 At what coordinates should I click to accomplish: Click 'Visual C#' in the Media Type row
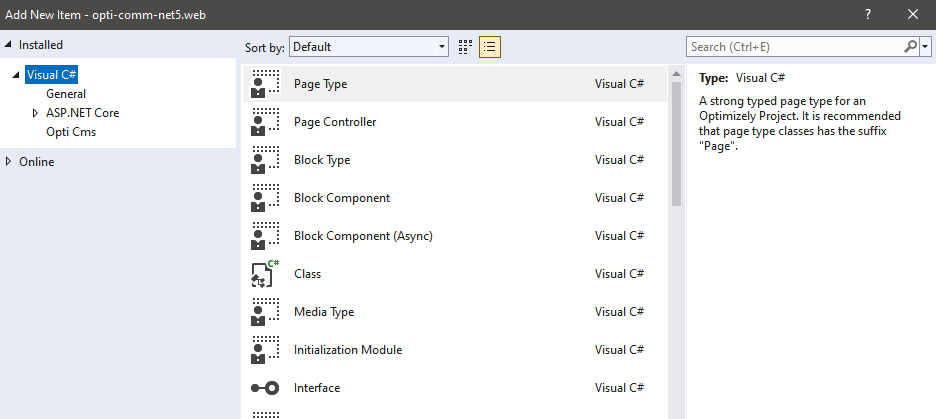pos(620,312)
